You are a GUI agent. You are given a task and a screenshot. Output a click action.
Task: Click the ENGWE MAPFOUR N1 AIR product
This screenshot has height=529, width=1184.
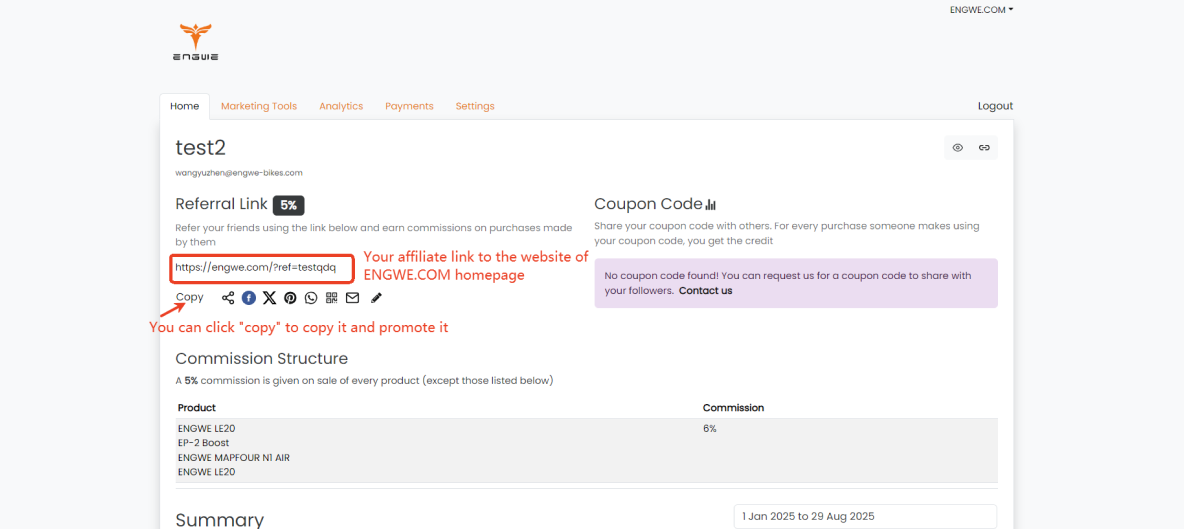(x=233, y=458)
